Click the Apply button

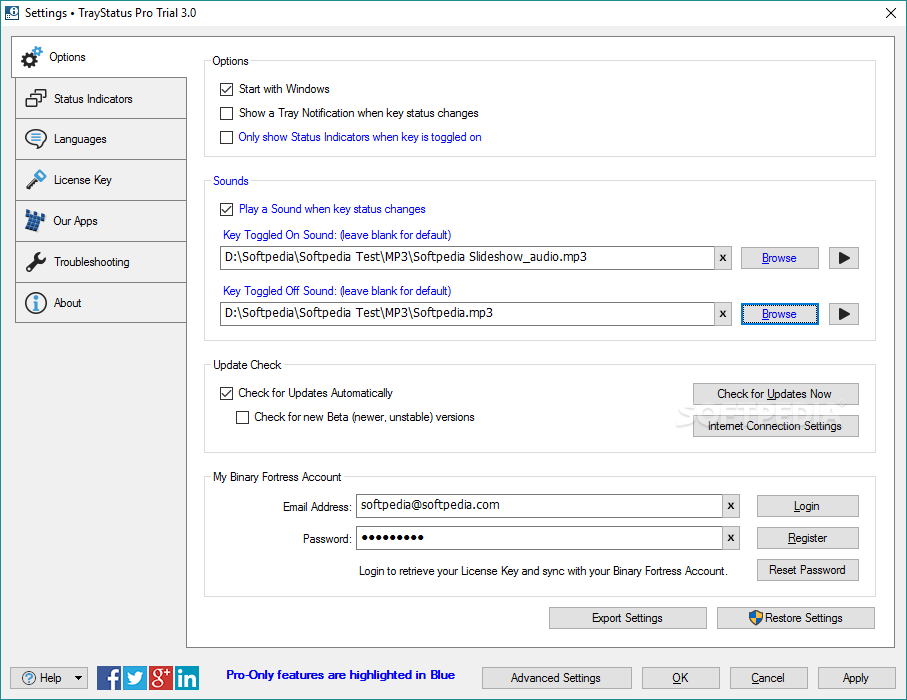[856, 678]
